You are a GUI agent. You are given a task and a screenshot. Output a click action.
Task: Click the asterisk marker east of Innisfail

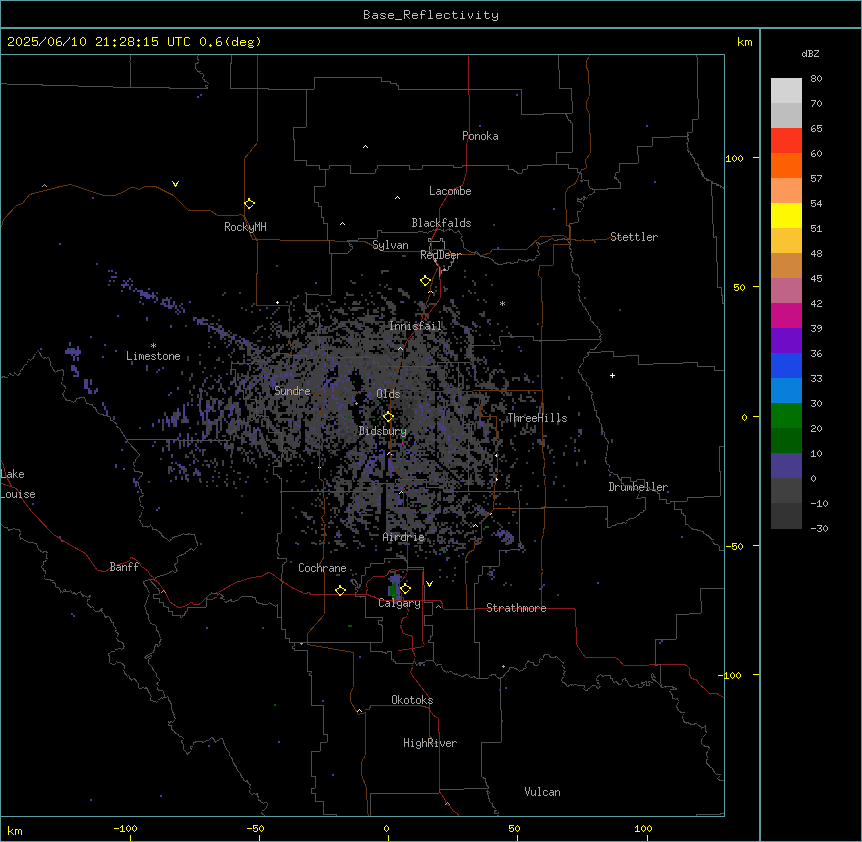502,303
